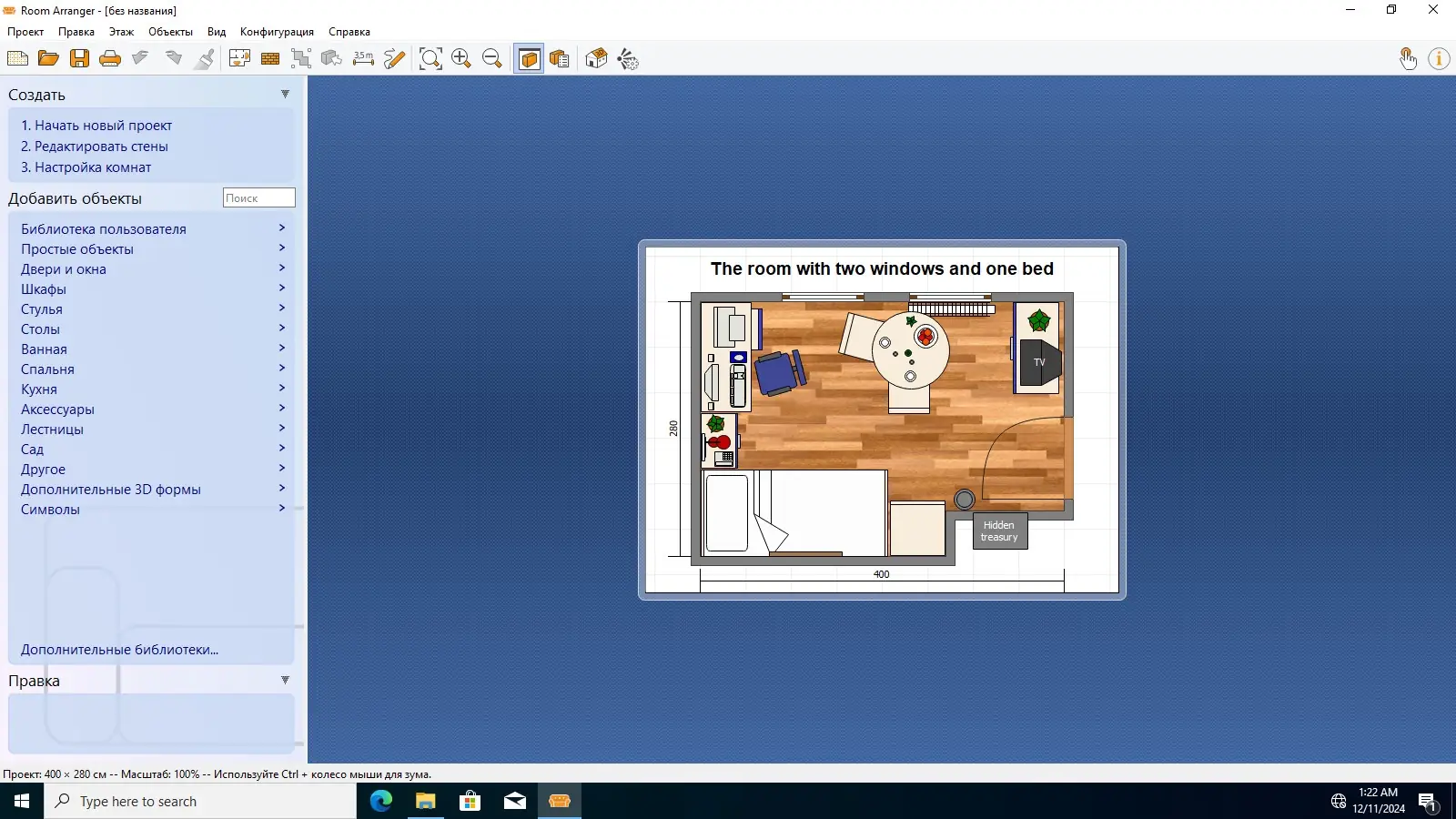Open the Объекты menu
Screen dimensions: 1456x819
(170, 32)
